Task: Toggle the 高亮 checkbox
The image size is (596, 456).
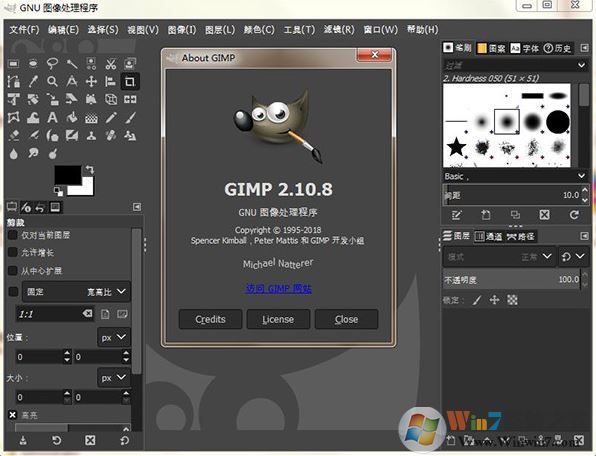Action: pyautogui.click(x=13, y=415)
